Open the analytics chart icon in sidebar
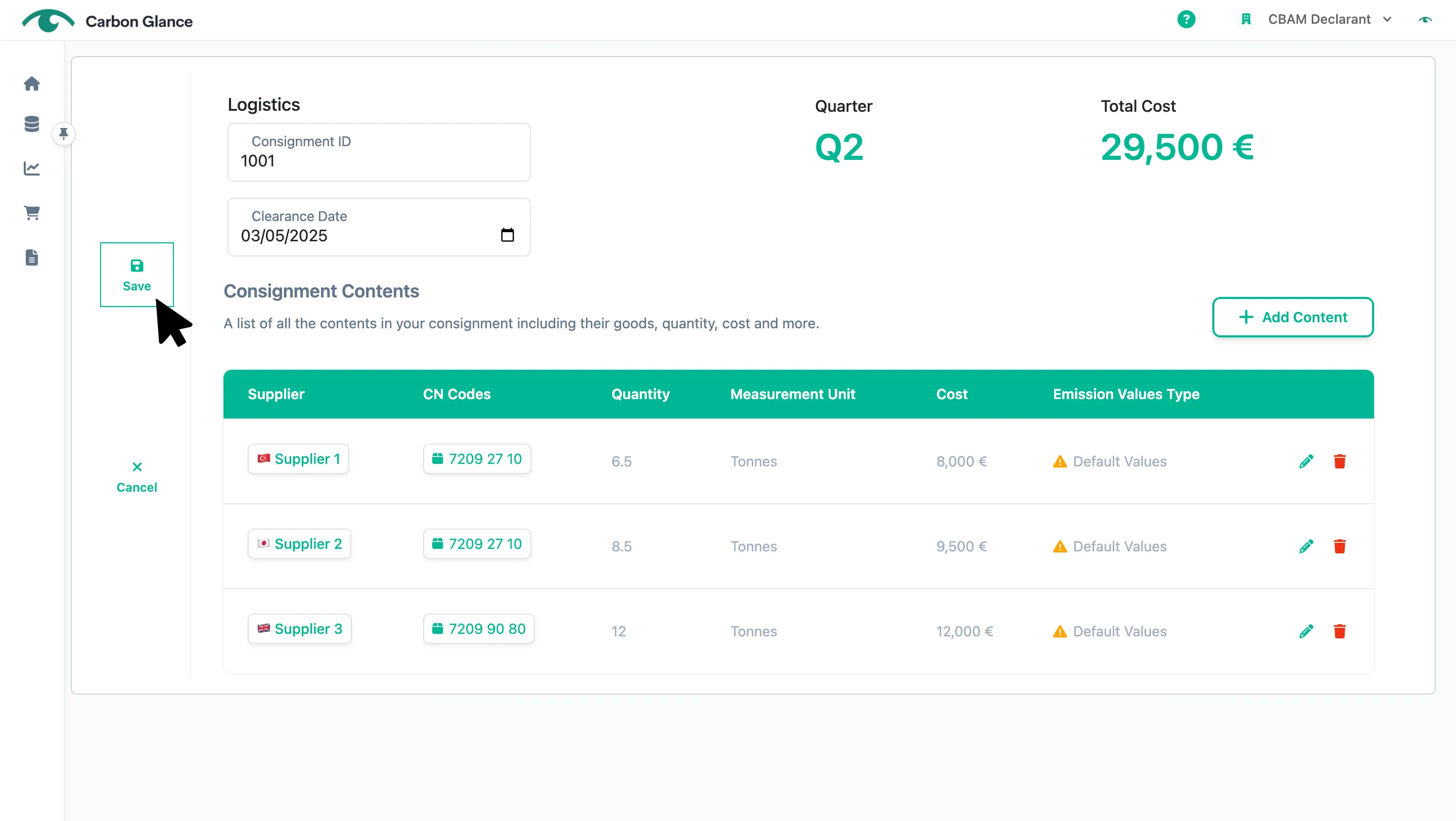 pos(32,168)
